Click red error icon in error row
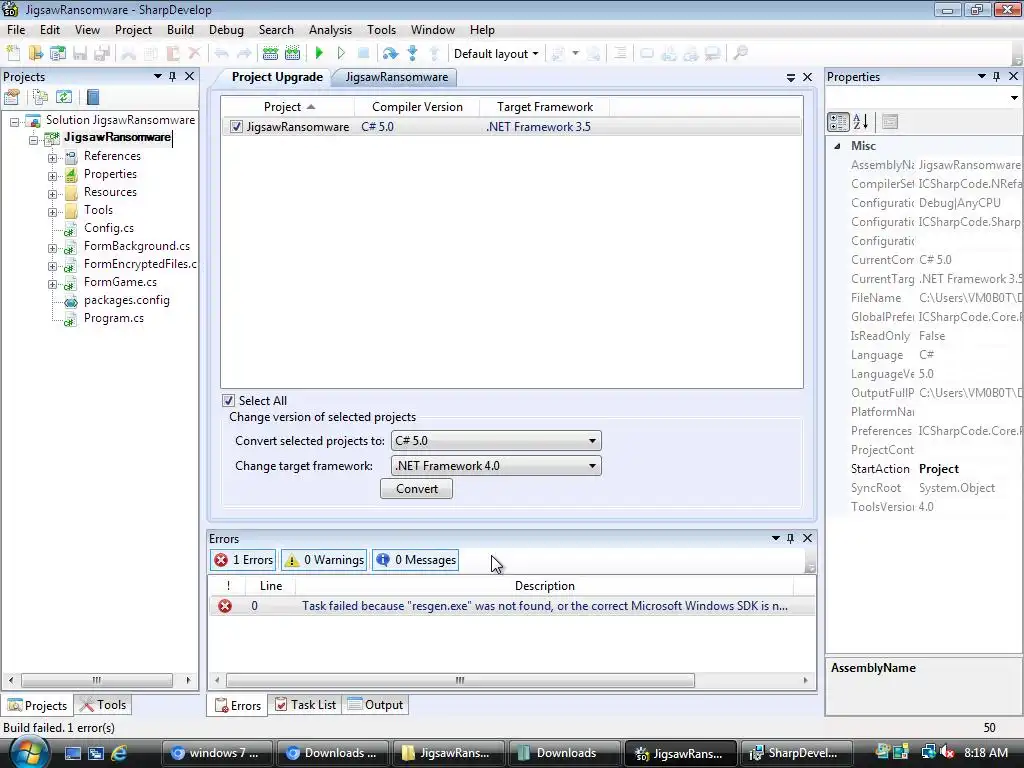Screen dimensions: 1024x768 pyautogui.click(x=225, y=606)
